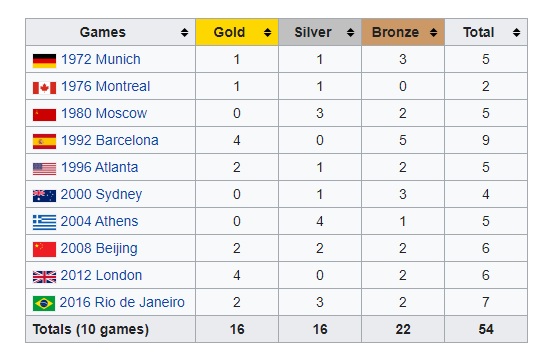Sort table using Bronze column arrows

coord(433,33)
